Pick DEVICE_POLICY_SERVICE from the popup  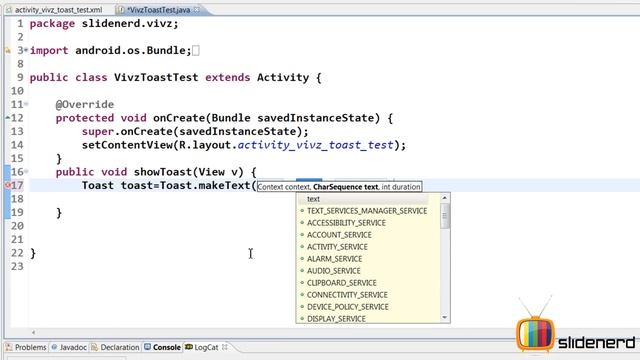(x=348, y=307)
